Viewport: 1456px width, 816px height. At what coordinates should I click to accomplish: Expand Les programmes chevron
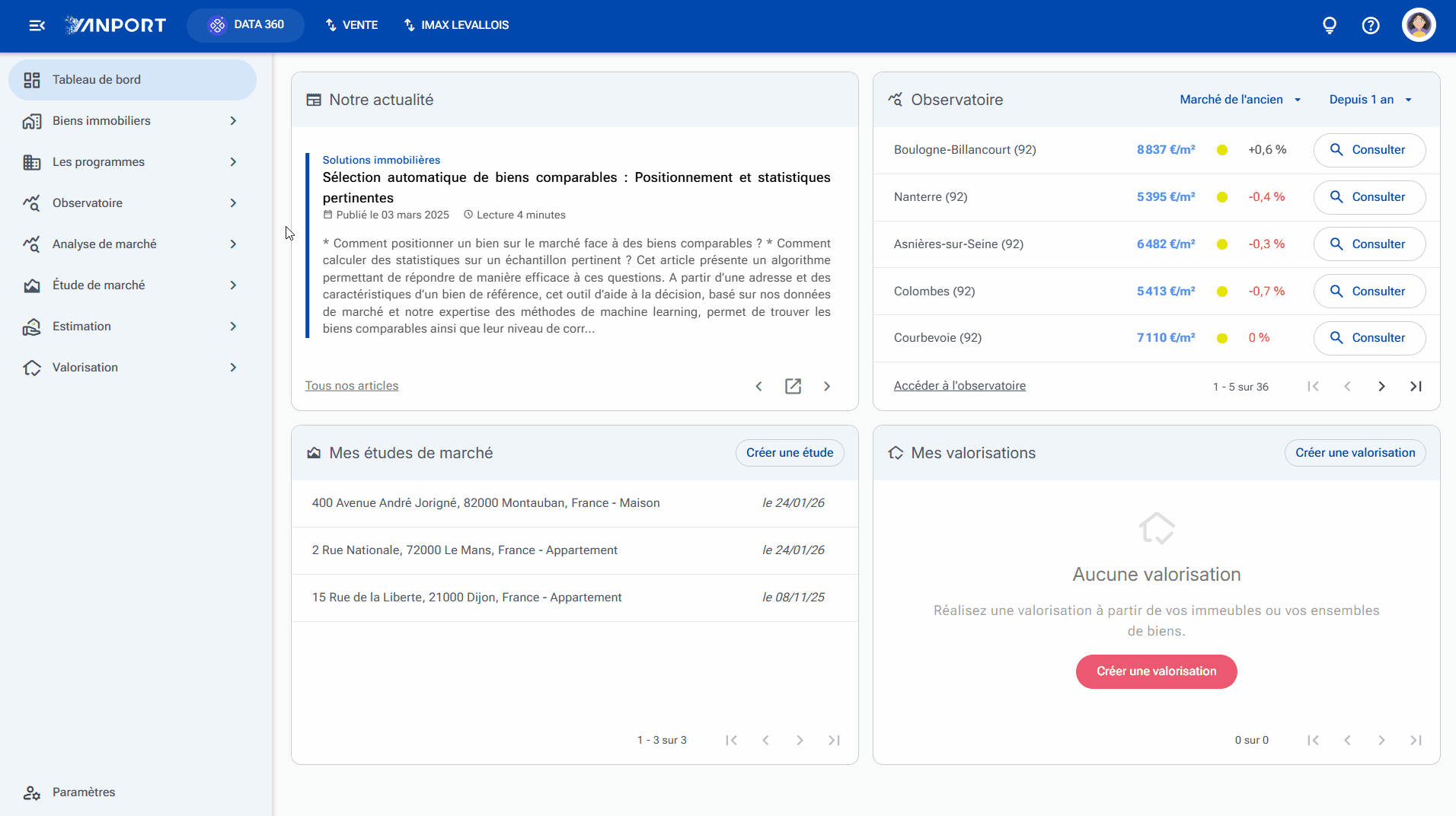tap(233, 162)
